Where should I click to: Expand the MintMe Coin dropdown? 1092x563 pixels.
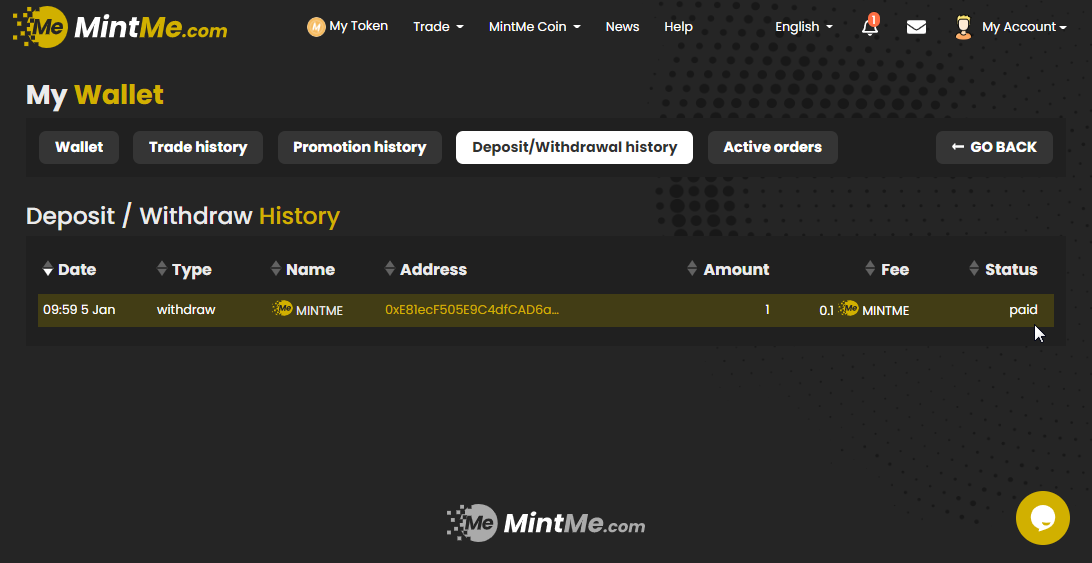click(534, 27)
